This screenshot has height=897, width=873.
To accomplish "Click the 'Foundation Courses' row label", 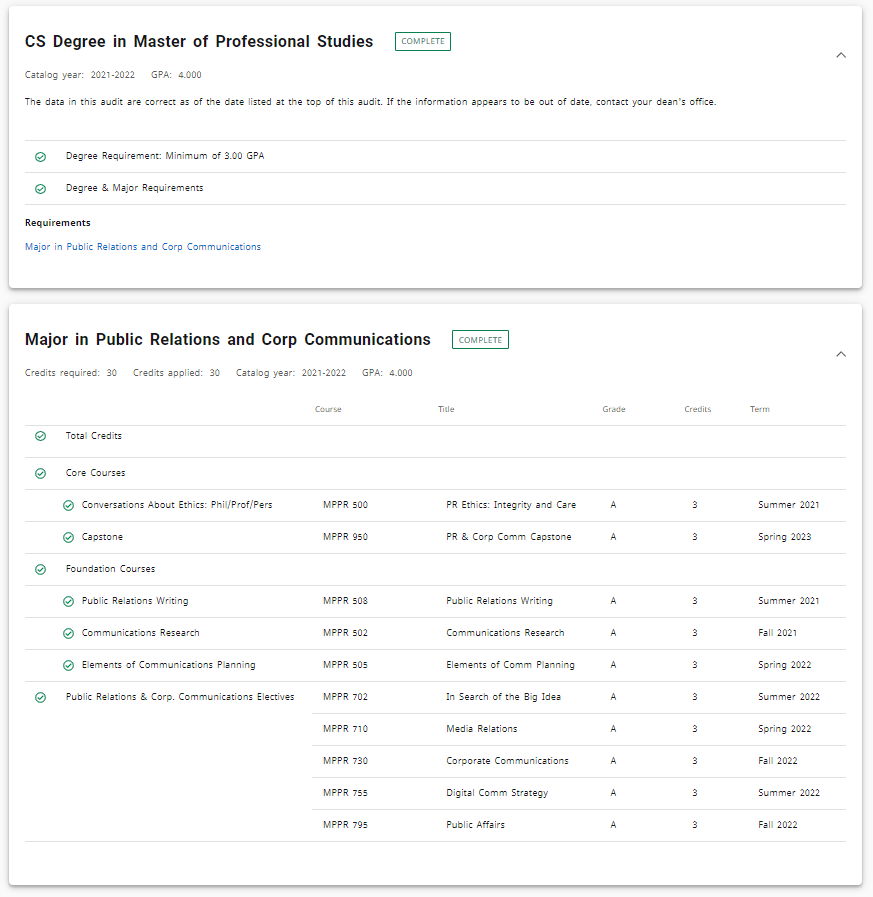I will point(110,569).
